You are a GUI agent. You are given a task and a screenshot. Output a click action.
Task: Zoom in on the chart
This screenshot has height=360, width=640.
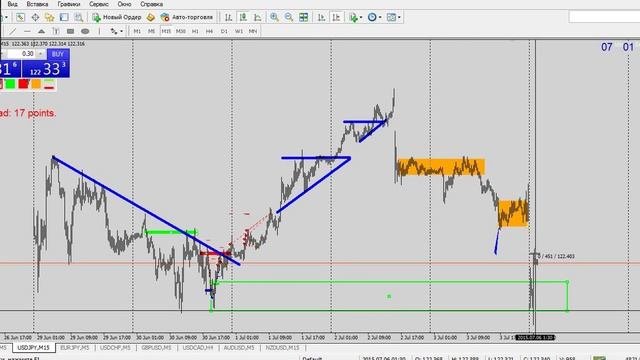(x=274, y=17)
